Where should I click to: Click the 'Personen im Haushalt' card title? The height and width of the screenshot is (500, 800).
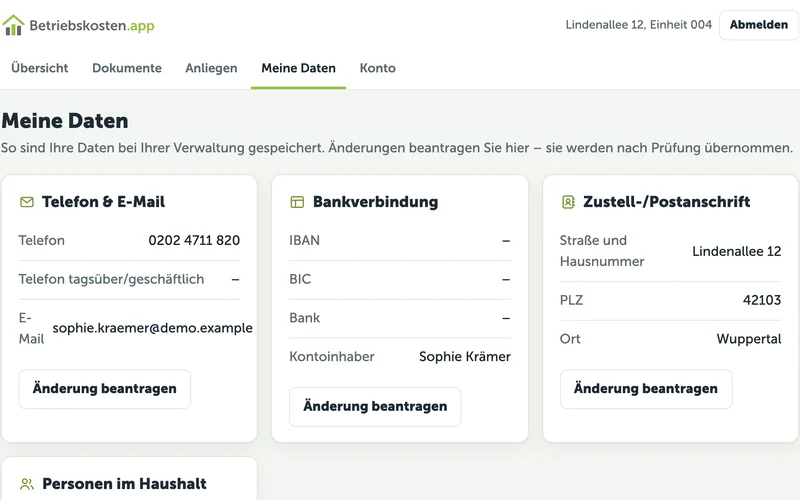(124, 484)
